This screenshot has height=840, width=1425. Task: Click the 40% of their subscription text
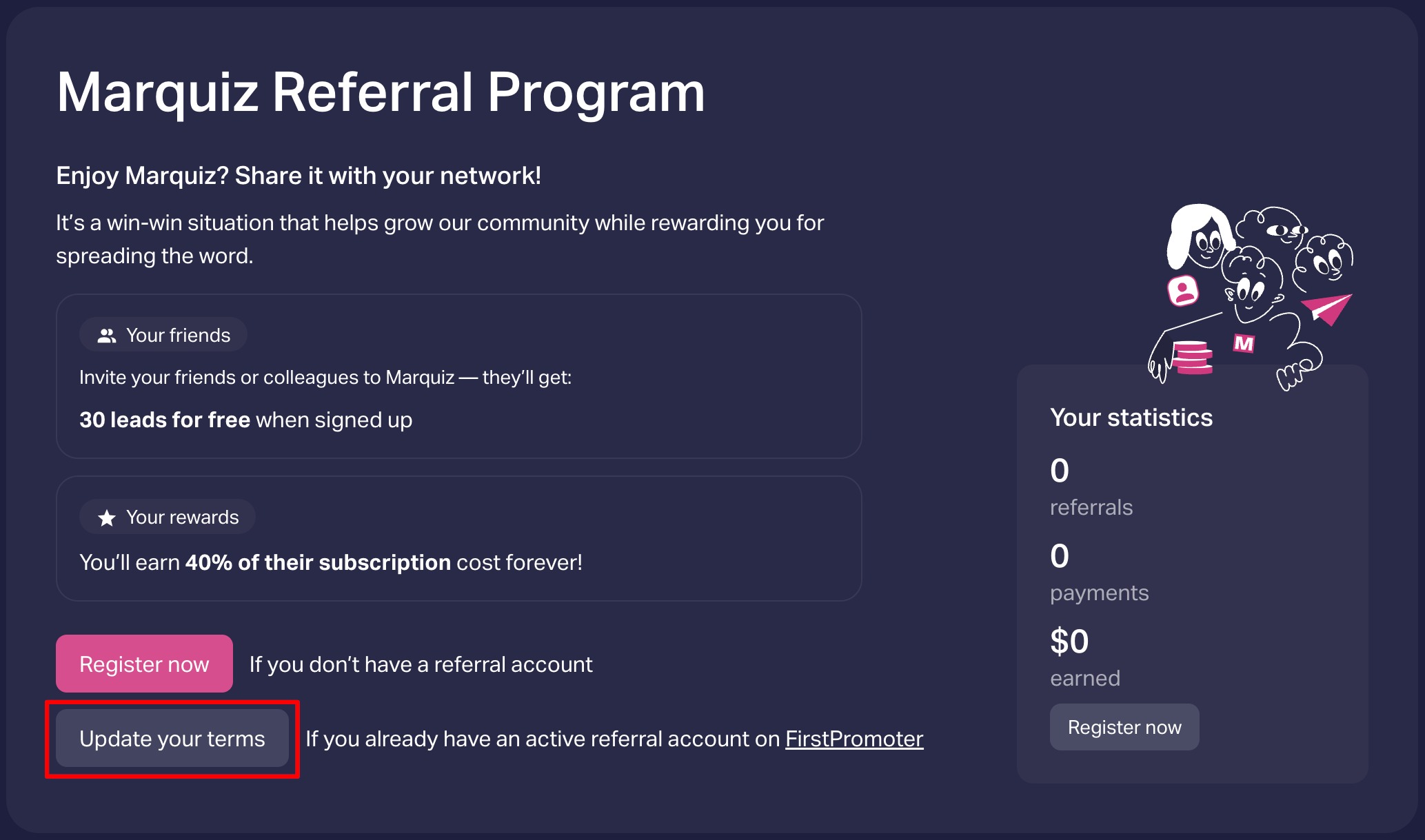(x=318, y=562)
